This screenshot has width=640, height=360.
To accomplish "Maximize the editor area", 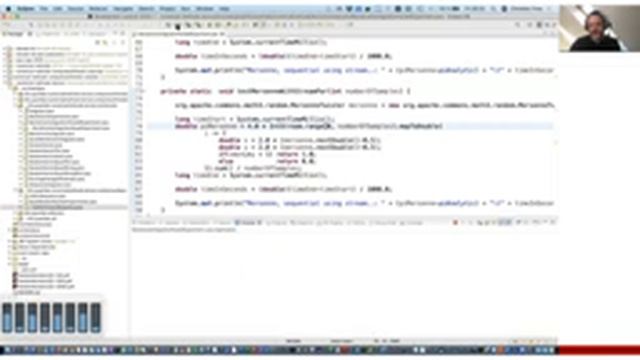I will click(x=553, y=34).
